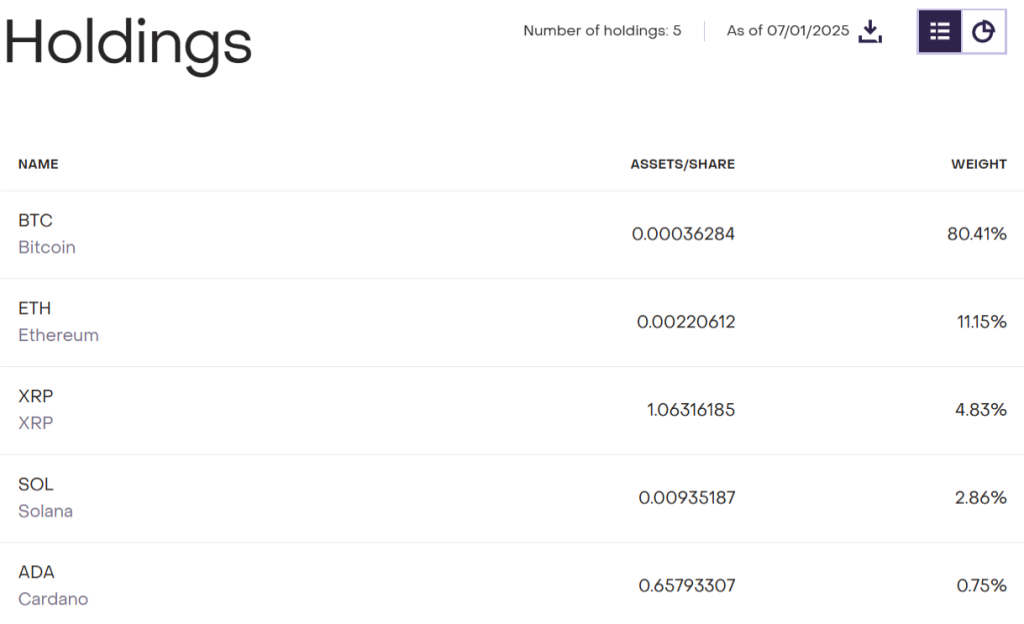The width and height of the screenshot is (1024, 624).
Task: Select the ADA ticker row
Action: (36, 573)
